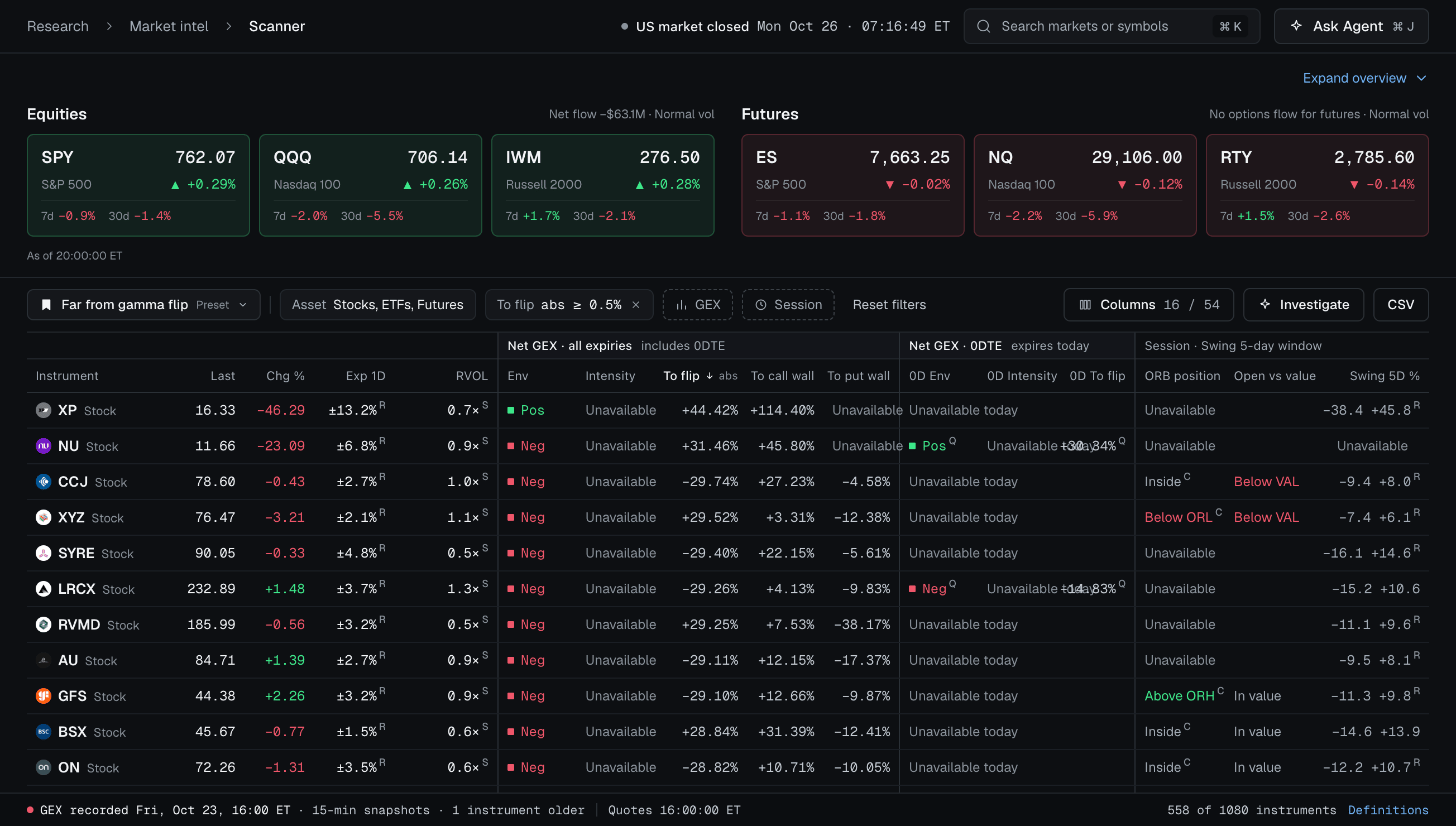Add the GEX filter chip
The width and height of the screenshot is (1456, 826).
698,305
